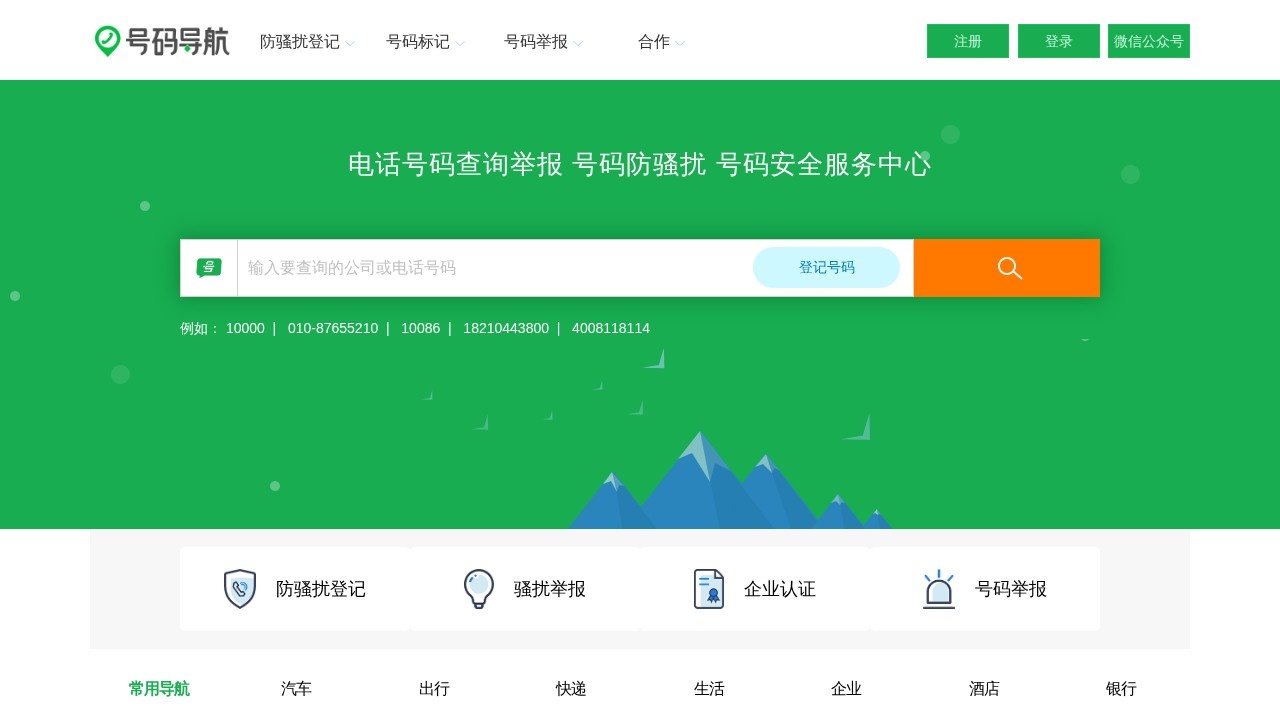Click the green 号 badge icon in search bar

click(x=208, y=267)
